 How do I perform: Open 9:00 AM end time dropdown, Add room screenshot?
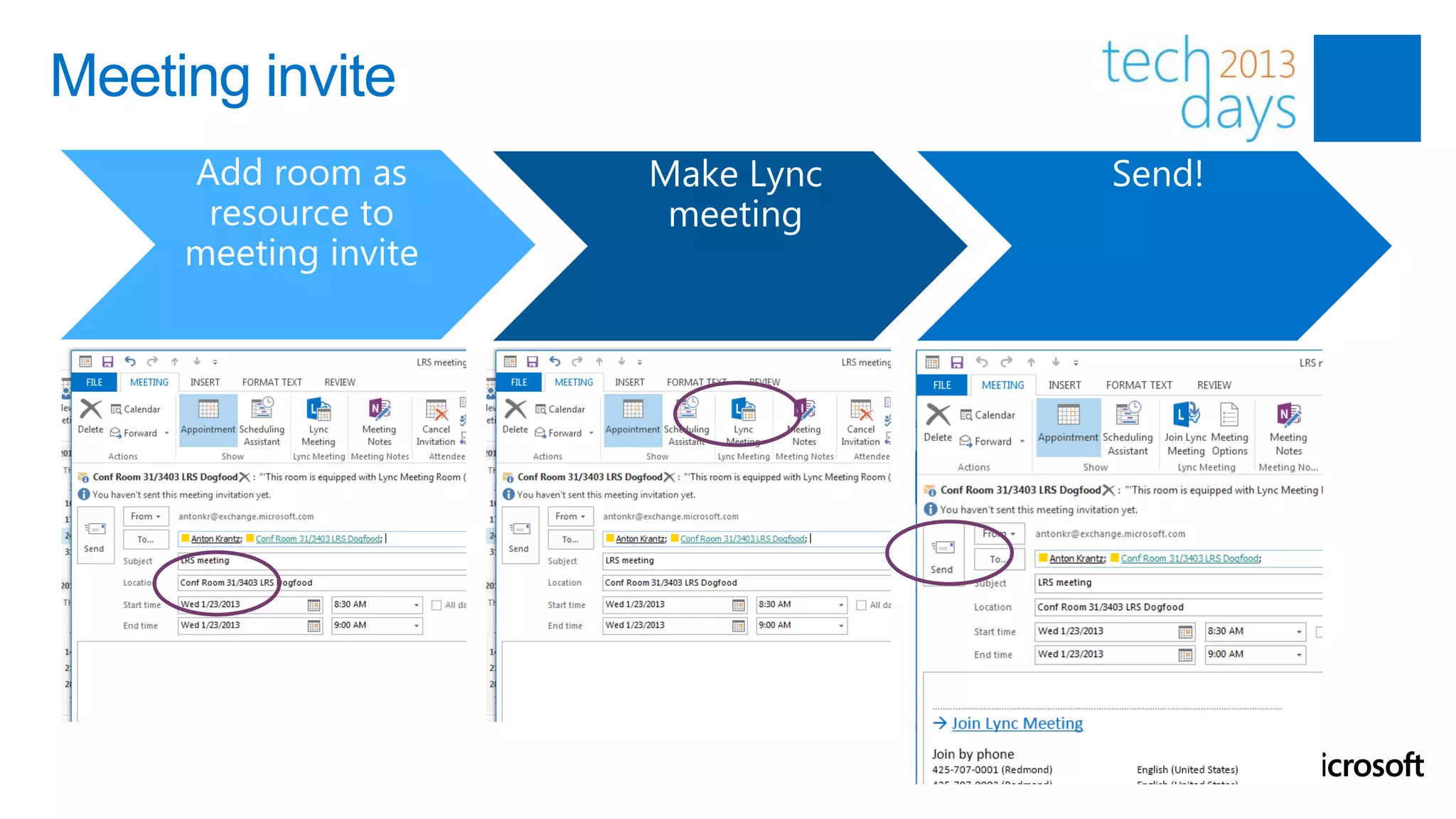(417, 626)
